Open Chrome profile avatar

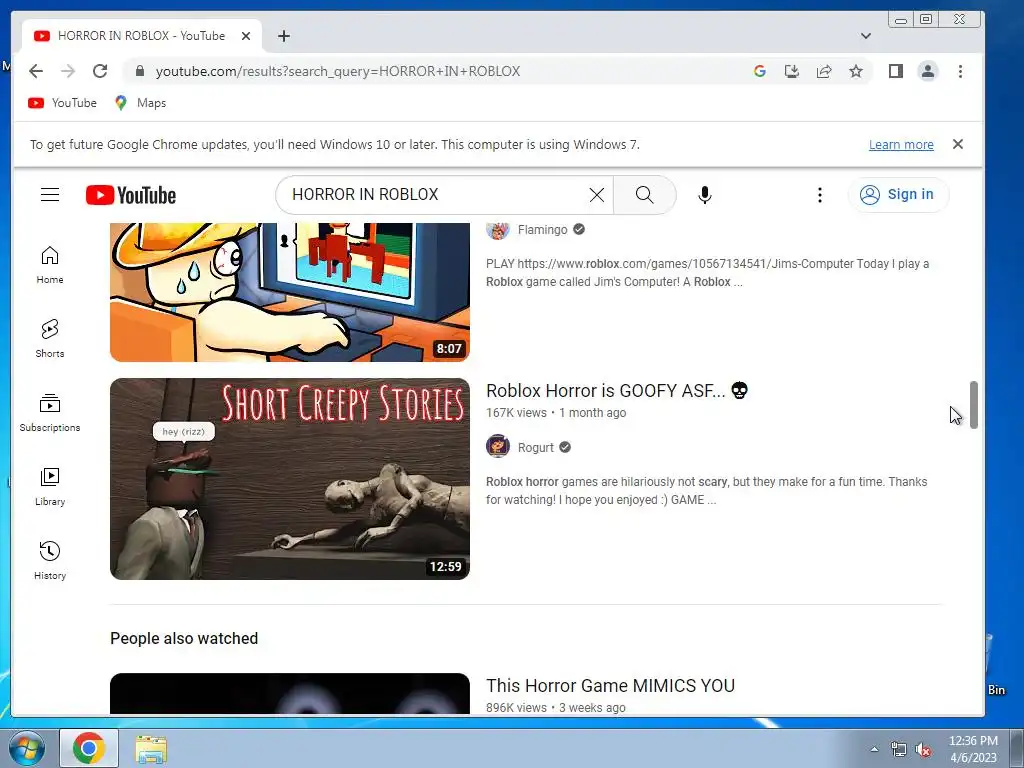(927, 71)
